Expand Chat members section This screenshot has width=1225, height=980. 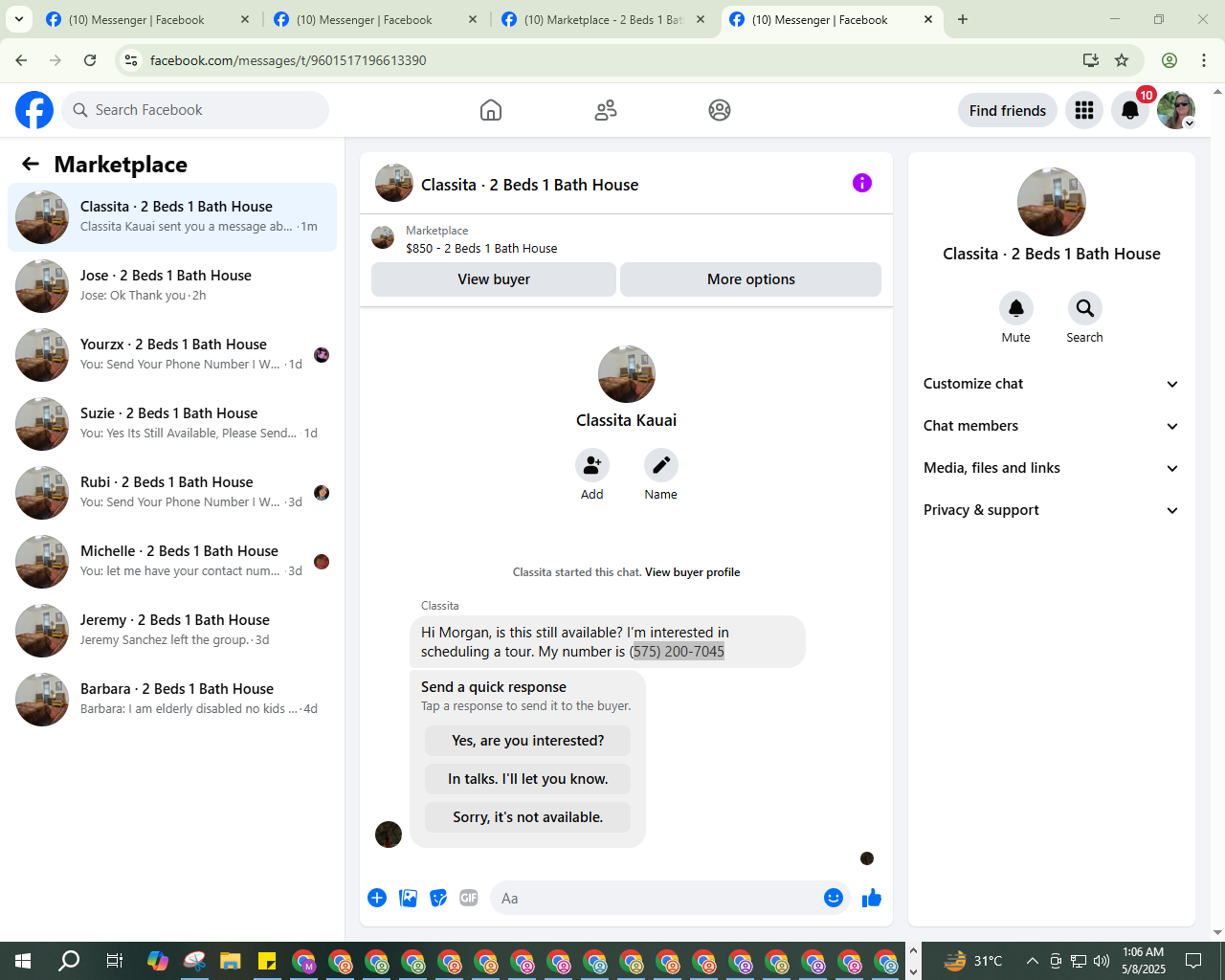pyautogui.click(x=1052, y=426)
